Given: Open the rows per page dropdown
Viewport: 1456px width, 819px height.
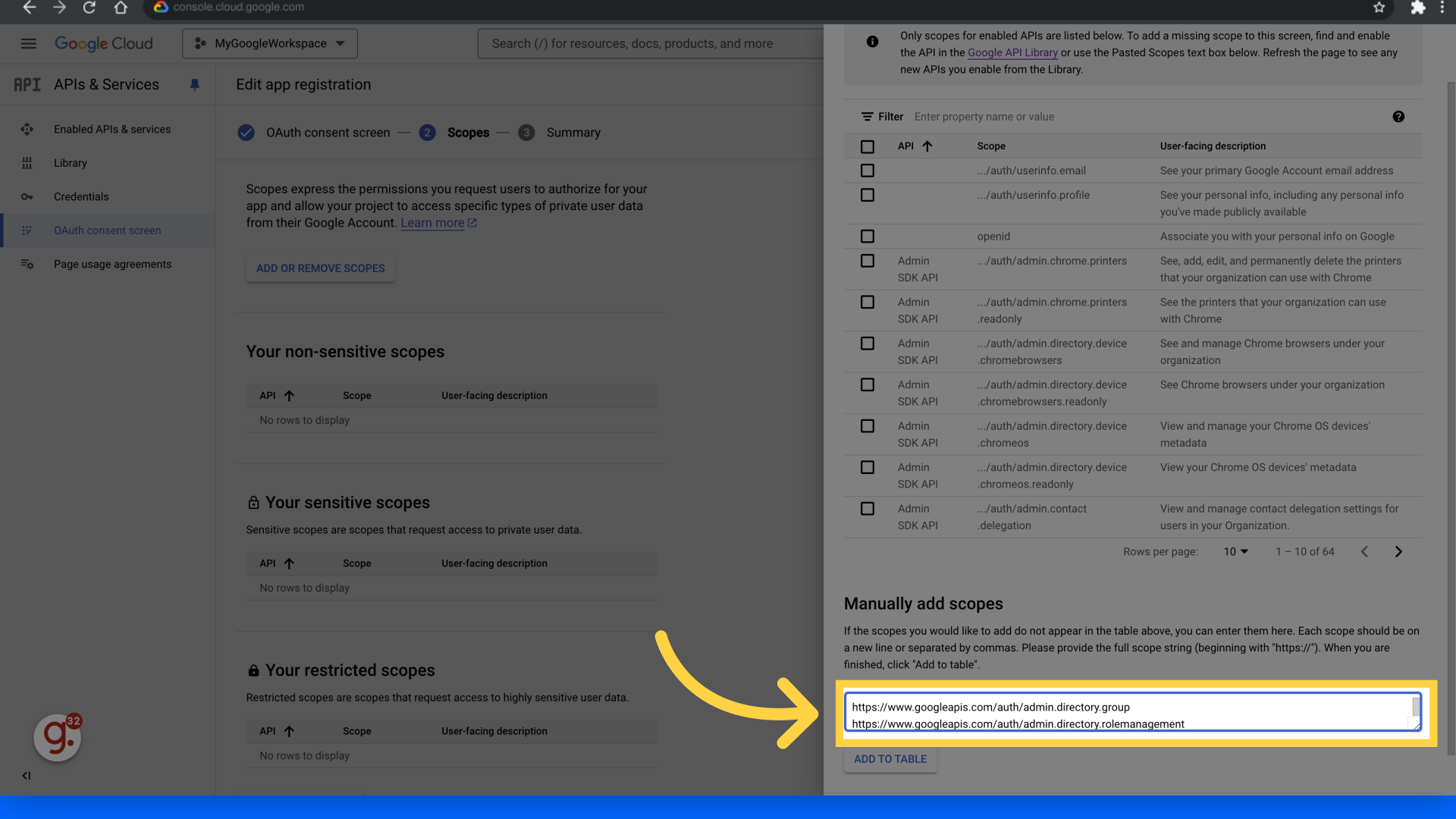Looking at the screenshot, I should pos(1235,552).
